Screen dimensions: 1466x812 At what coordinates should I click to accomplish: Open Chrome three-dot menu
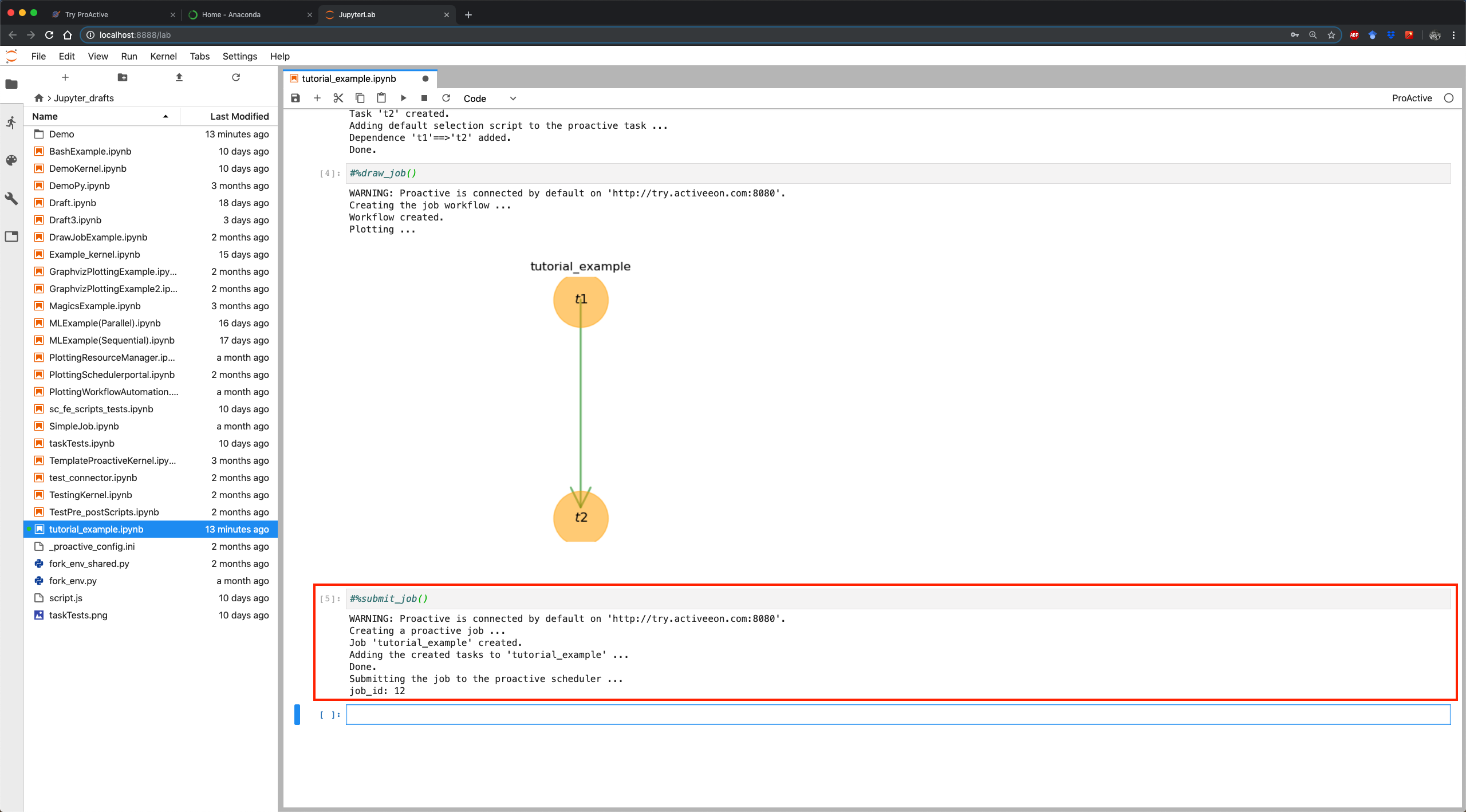pyautogui.click(x=1453, y=35)
